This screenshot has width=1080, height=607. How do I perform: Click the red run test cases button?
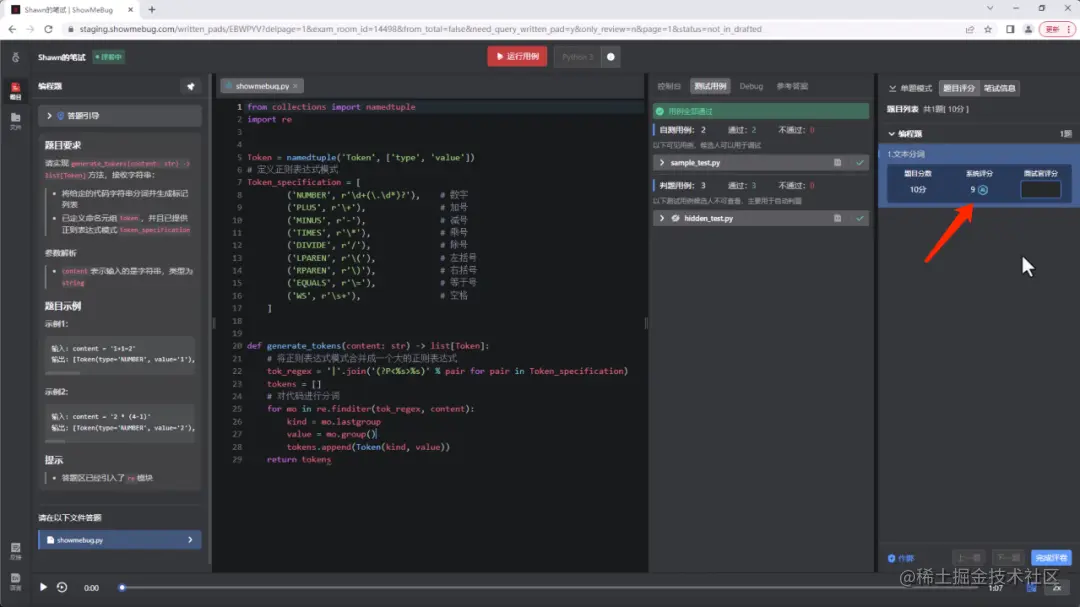(517, 56)
